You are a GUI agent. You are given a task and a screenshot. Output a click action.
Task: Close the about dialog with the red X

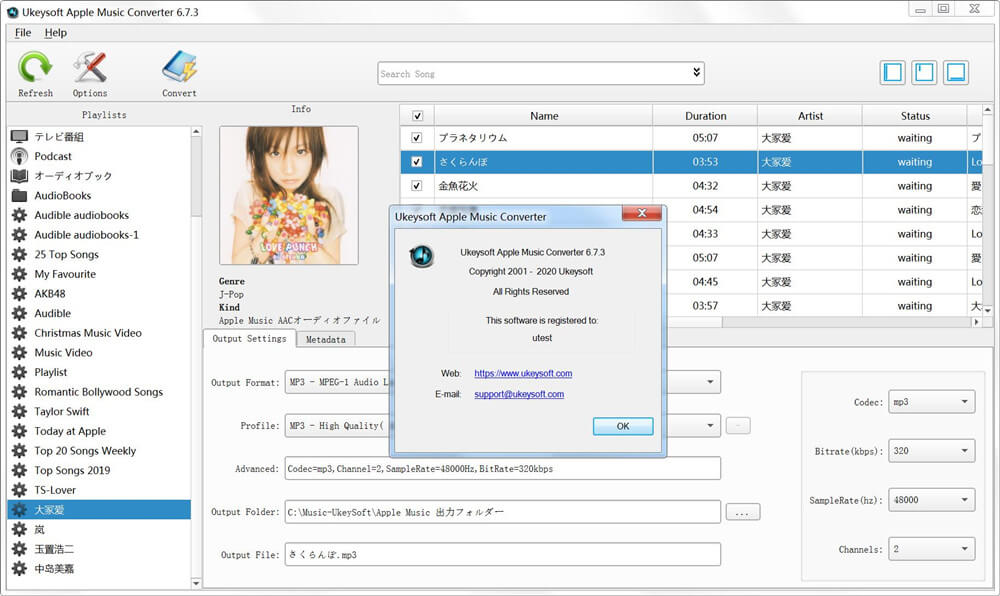[x=642, y=213]
